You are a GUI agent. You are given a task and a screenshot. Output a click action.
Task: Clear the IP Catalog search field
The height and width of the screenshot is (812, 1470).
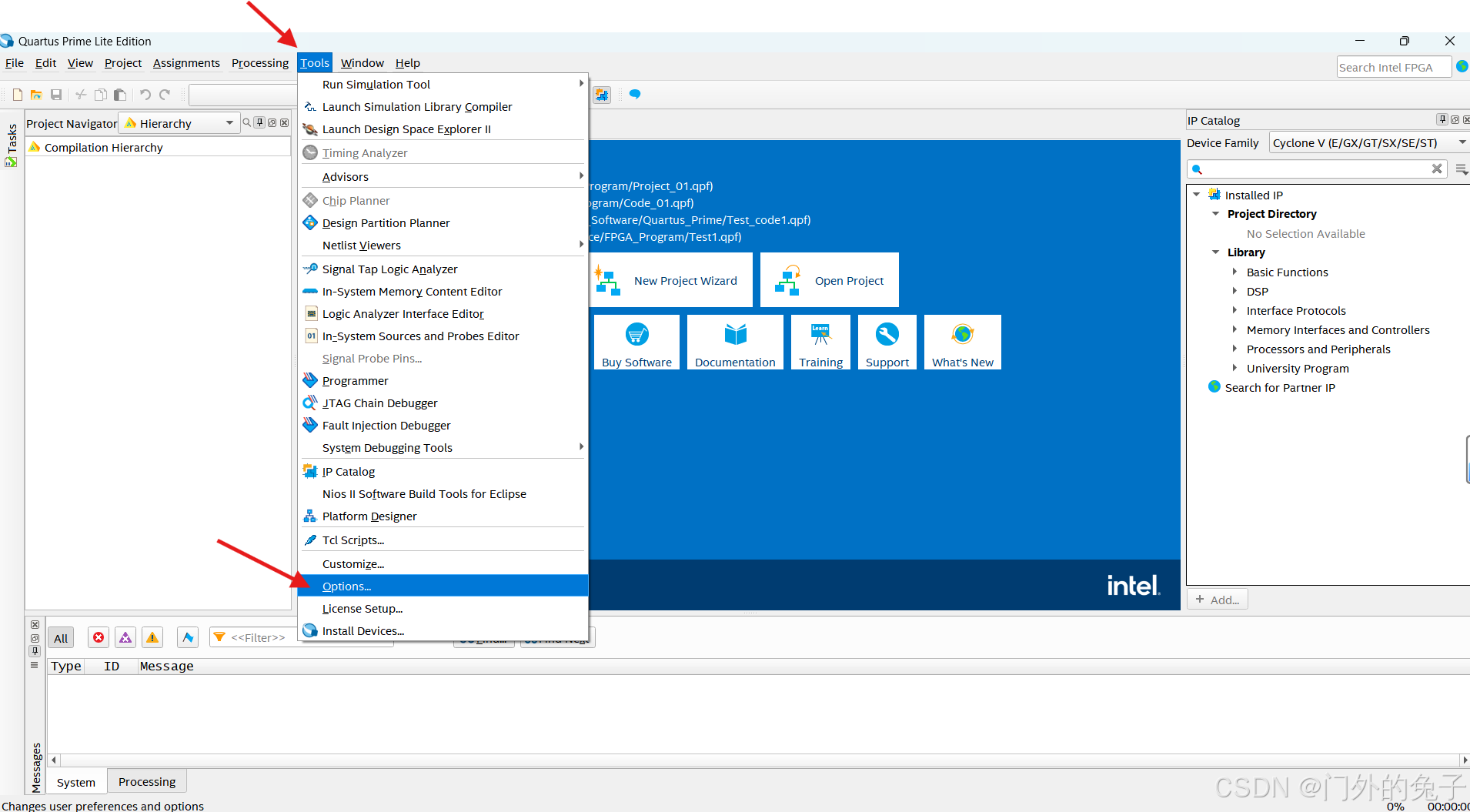(x=1437, y=169)
